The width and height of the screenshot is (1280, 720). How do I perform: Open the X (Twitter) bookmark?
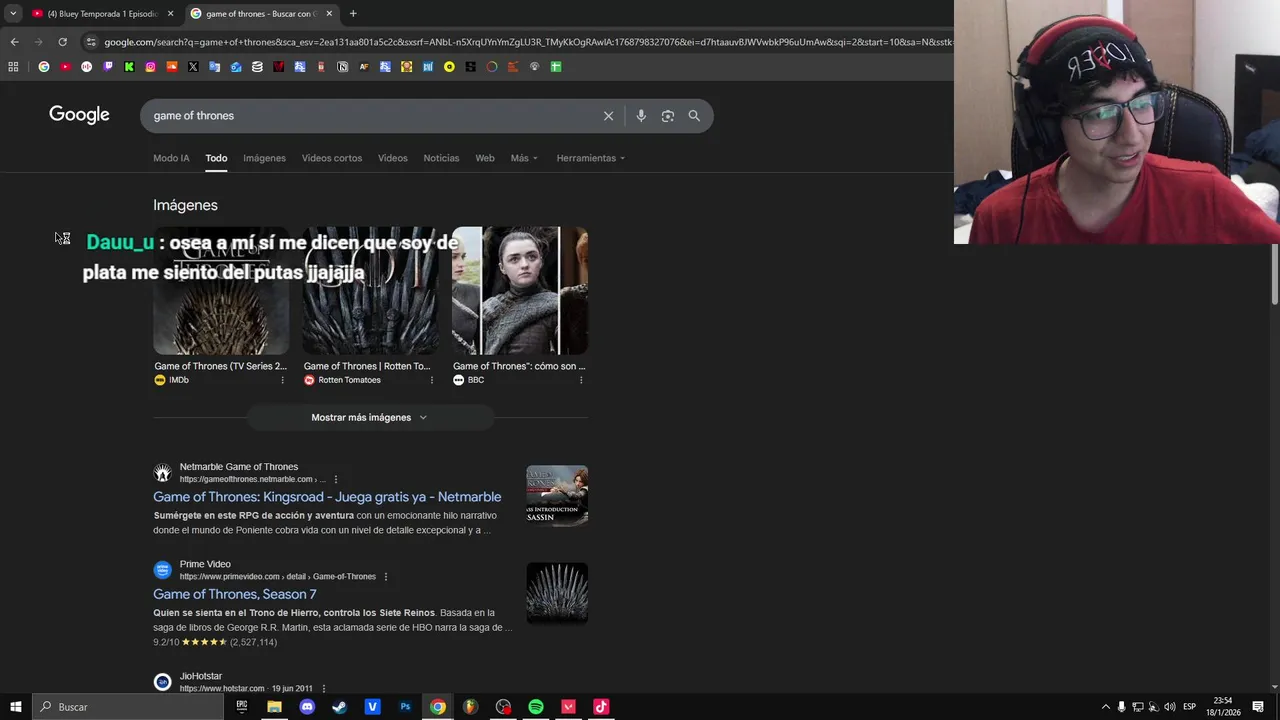coord(193,67)
